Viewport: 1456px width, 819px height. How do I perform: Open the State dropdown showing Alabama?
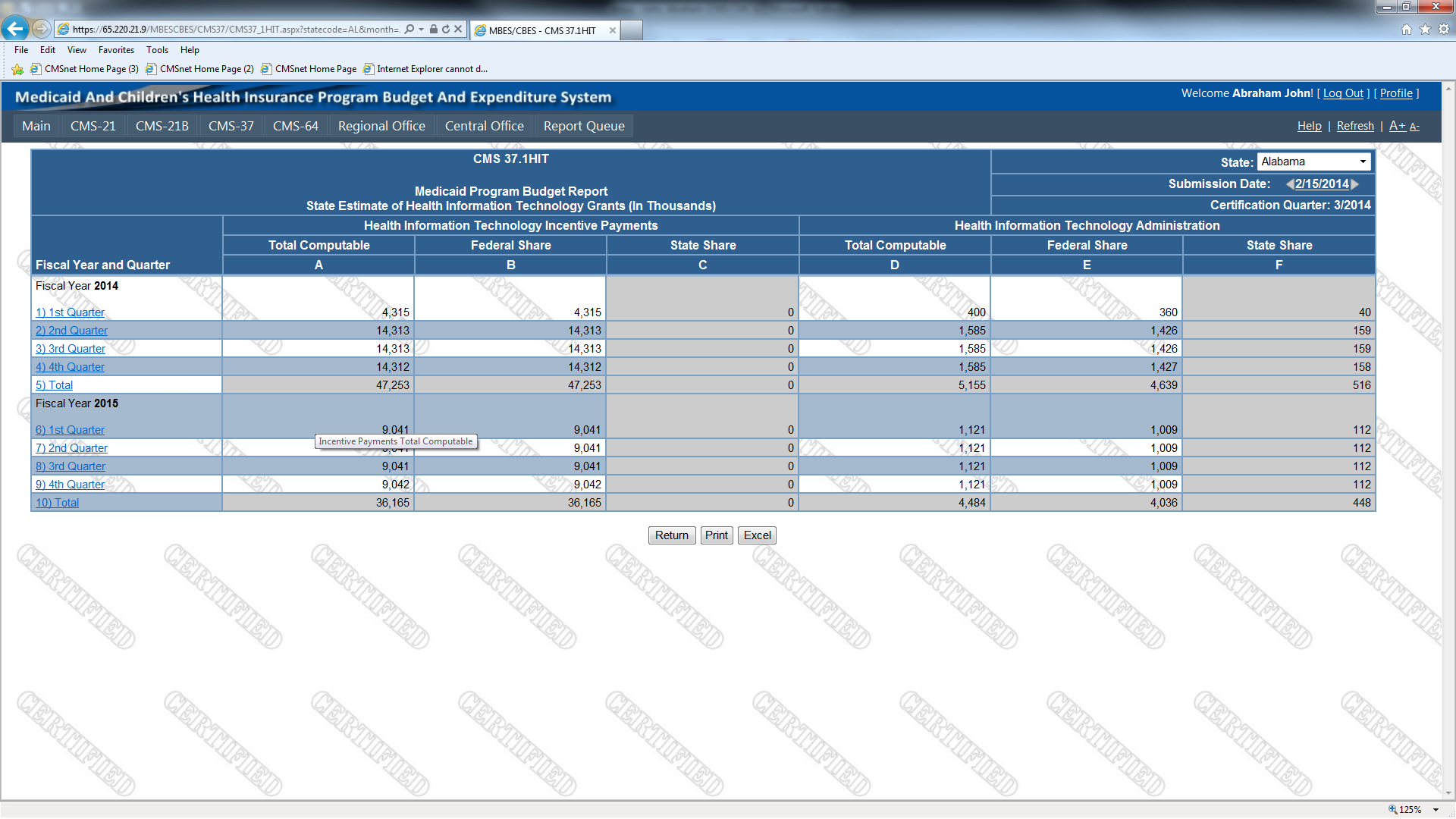(x=1314, y=162)
